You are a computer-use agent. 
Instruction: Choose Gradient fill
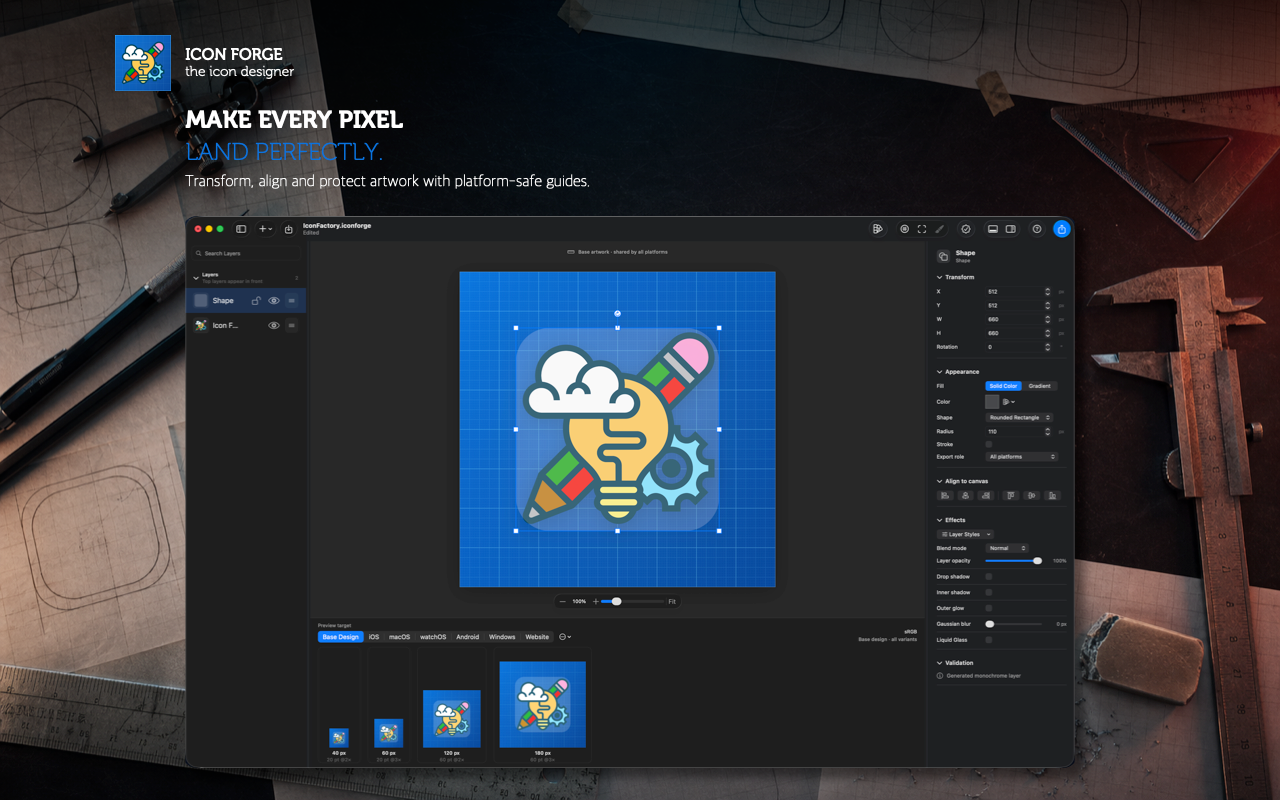[1040, 386]
